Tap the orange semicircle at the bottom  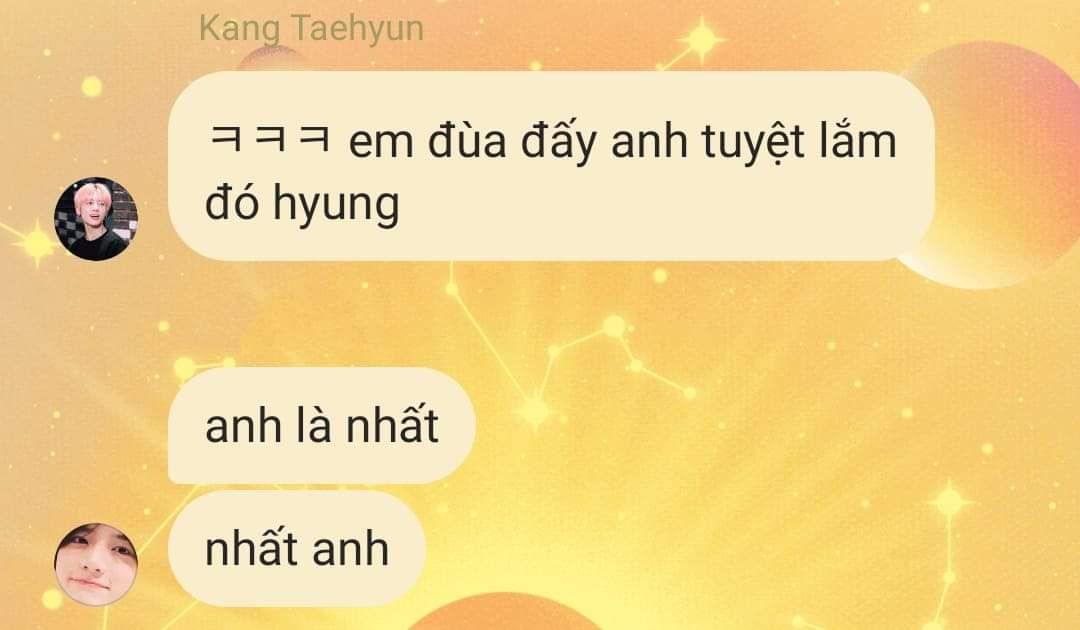pos(504,611)
